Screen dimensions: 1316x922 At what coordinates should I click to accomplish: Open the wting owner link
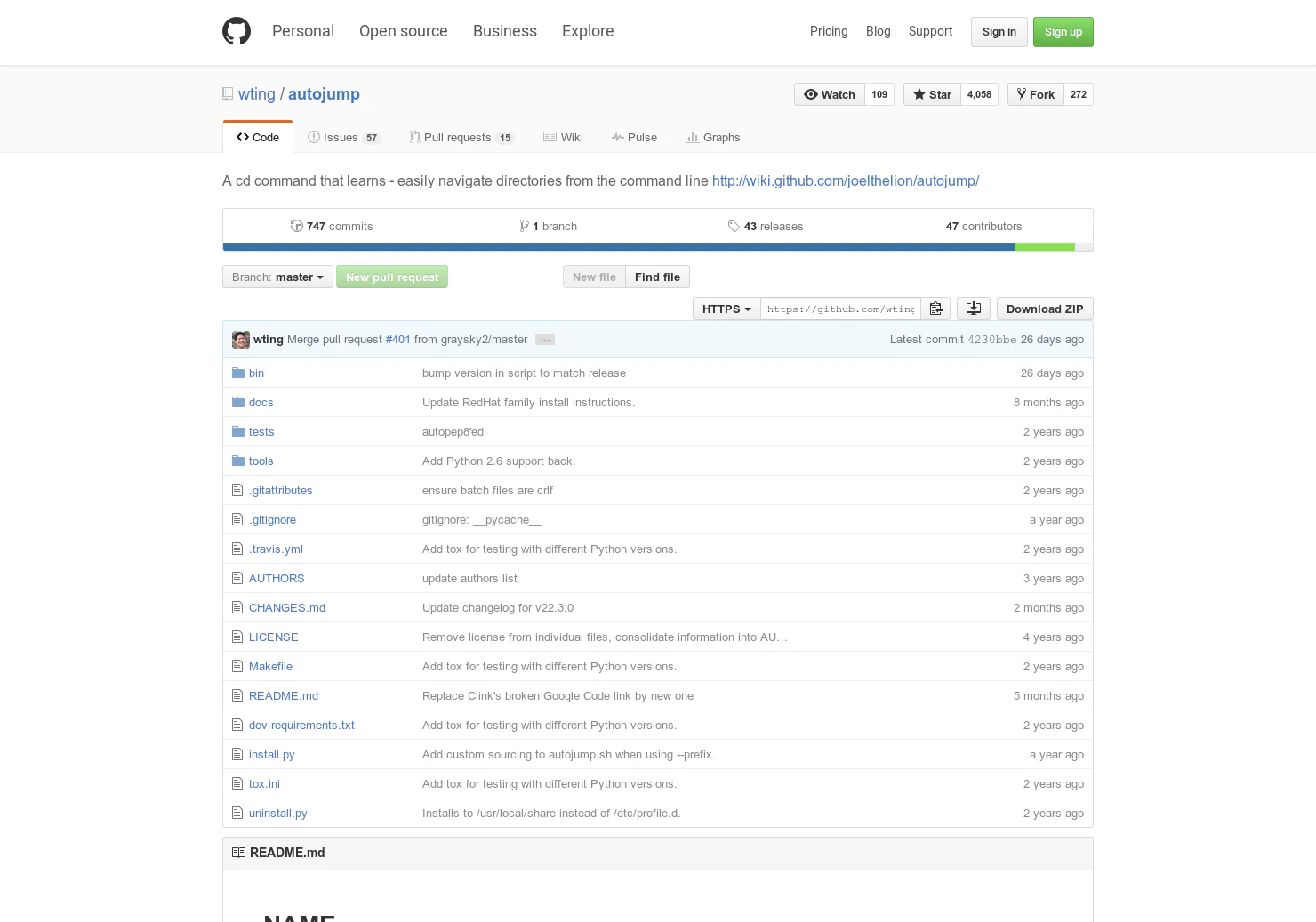(257, 94)
